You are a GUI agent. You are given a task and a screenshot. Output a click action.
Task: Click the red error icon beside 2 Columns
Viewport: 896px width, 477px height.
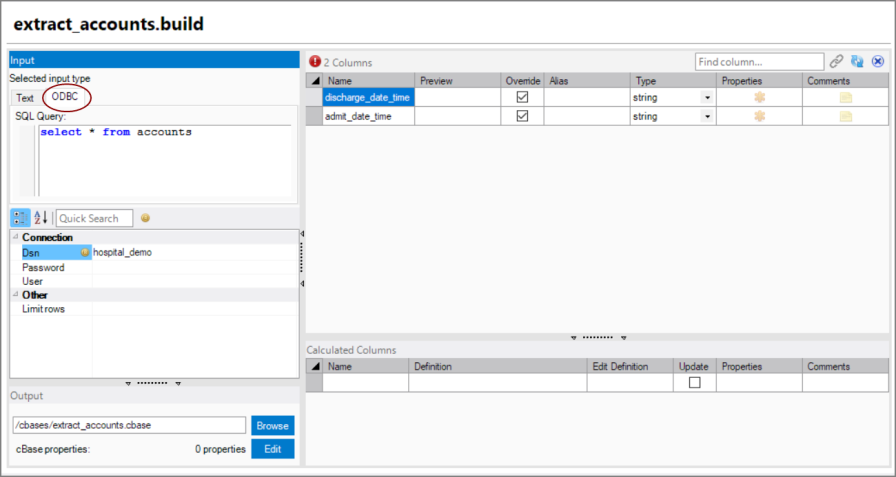315,61
